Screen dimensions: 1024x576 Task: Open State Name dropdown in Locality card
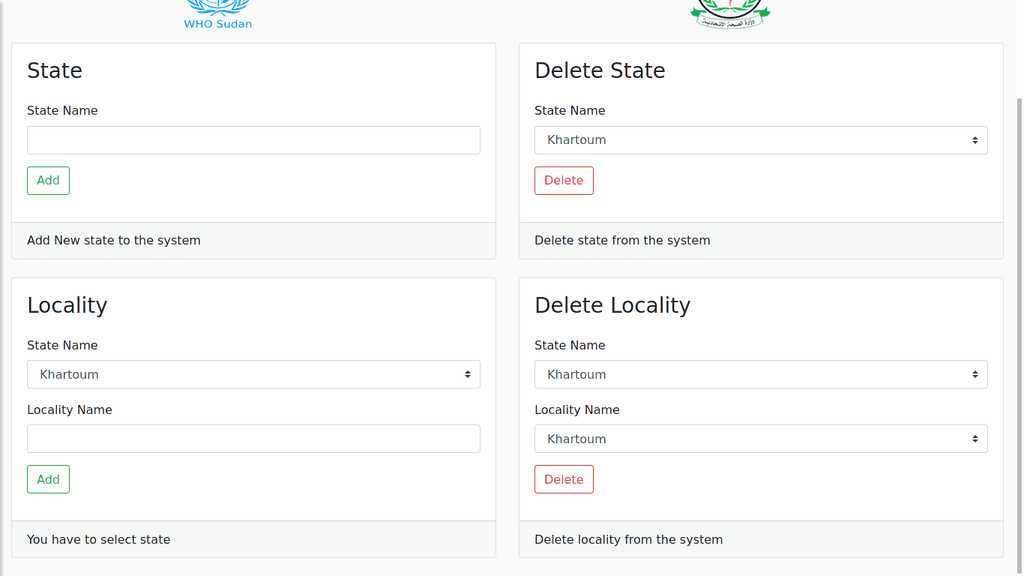253,375
